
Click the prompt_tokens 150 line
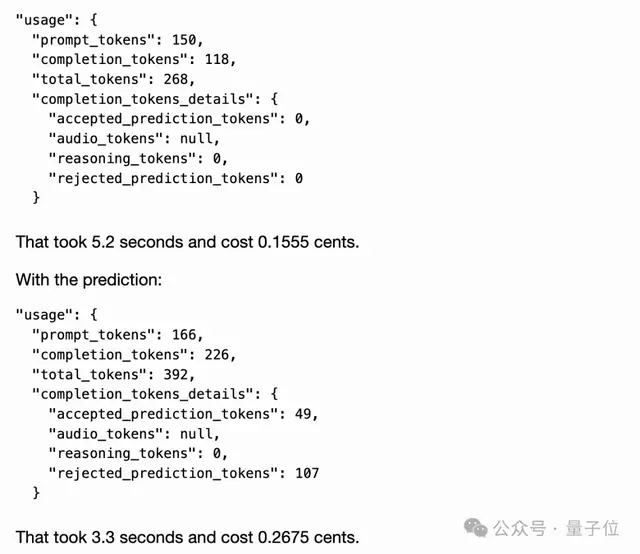point(117,39)
